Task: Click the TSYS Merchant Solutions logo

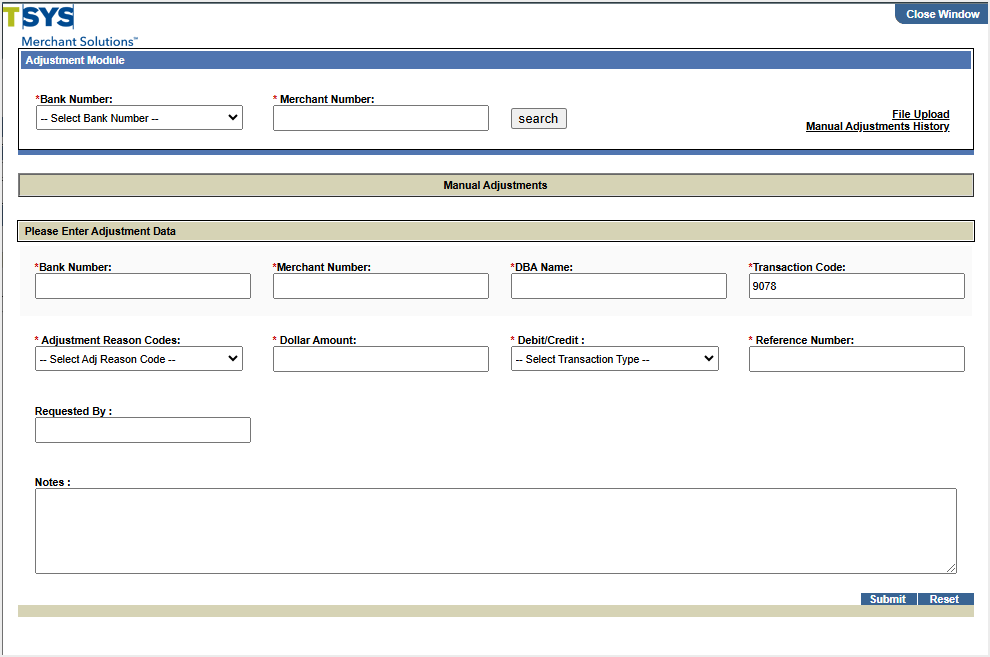Action: [x=69, y=26]
